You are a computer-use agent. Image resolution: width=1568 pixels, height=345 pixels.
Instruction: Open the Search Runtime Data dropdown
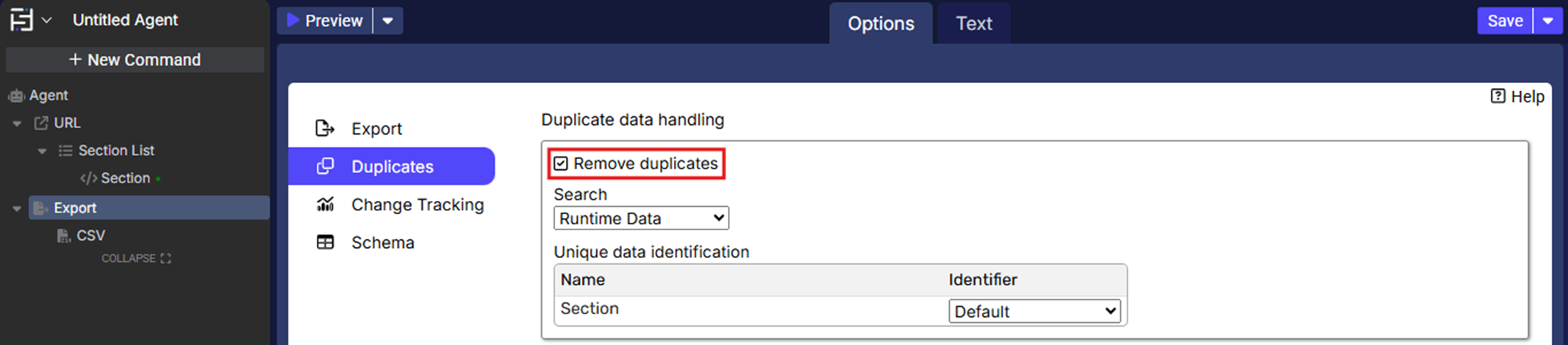[641, 218]
